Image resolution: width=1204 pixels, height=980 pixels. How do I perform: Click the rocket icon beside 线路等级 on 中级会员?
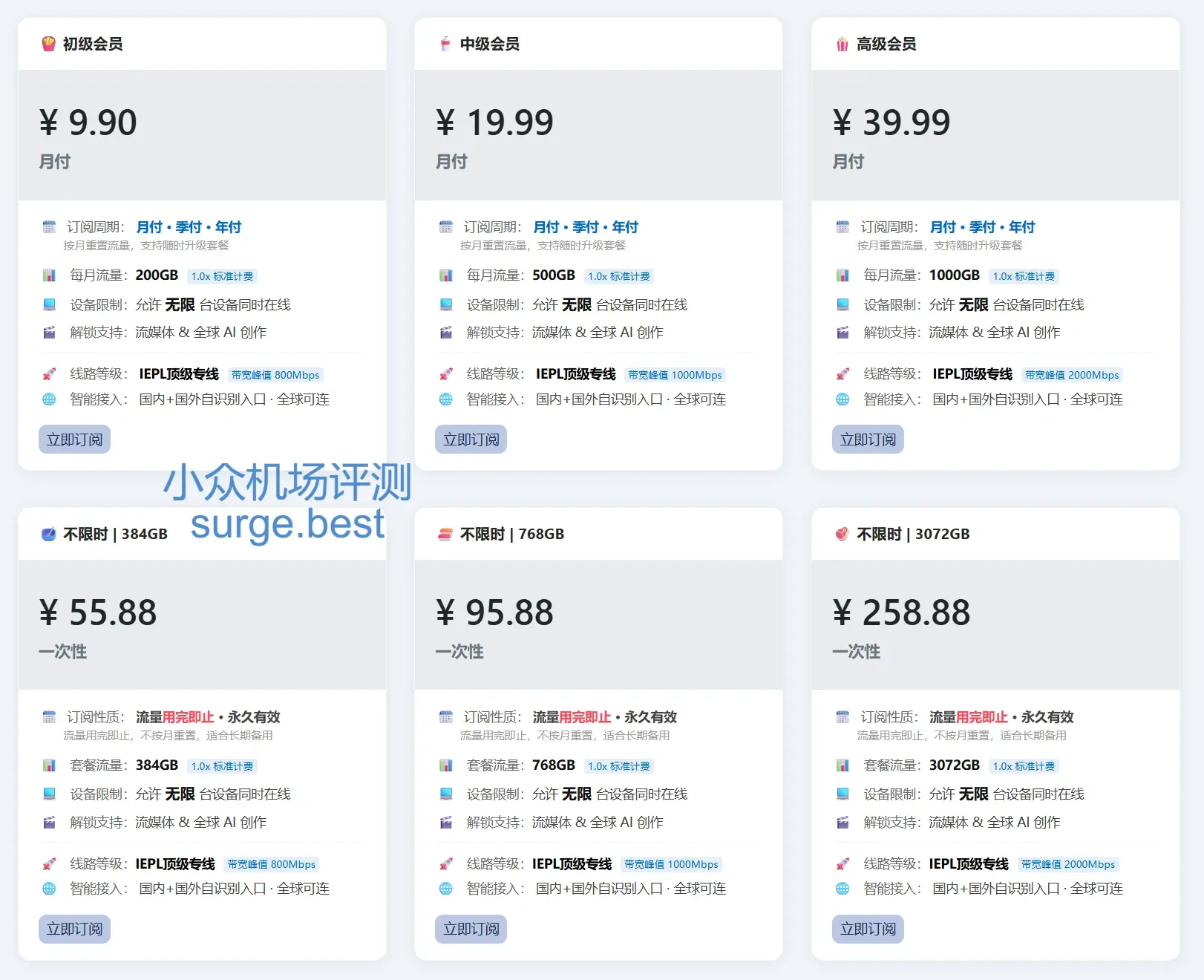pyautogui.click(x=446, y=374)
